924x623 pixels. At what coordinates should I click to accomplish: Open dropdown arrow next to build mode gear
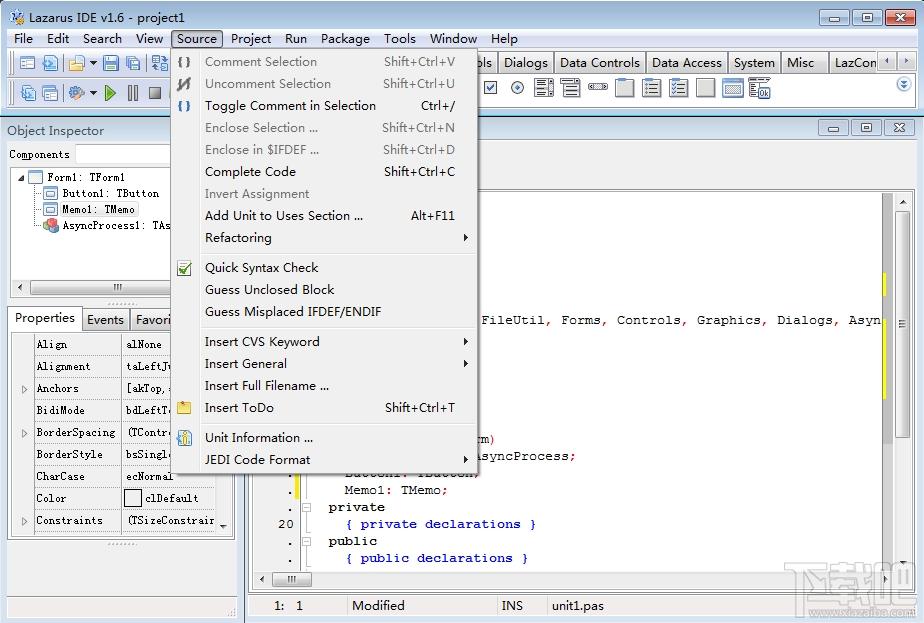[93, 93]
